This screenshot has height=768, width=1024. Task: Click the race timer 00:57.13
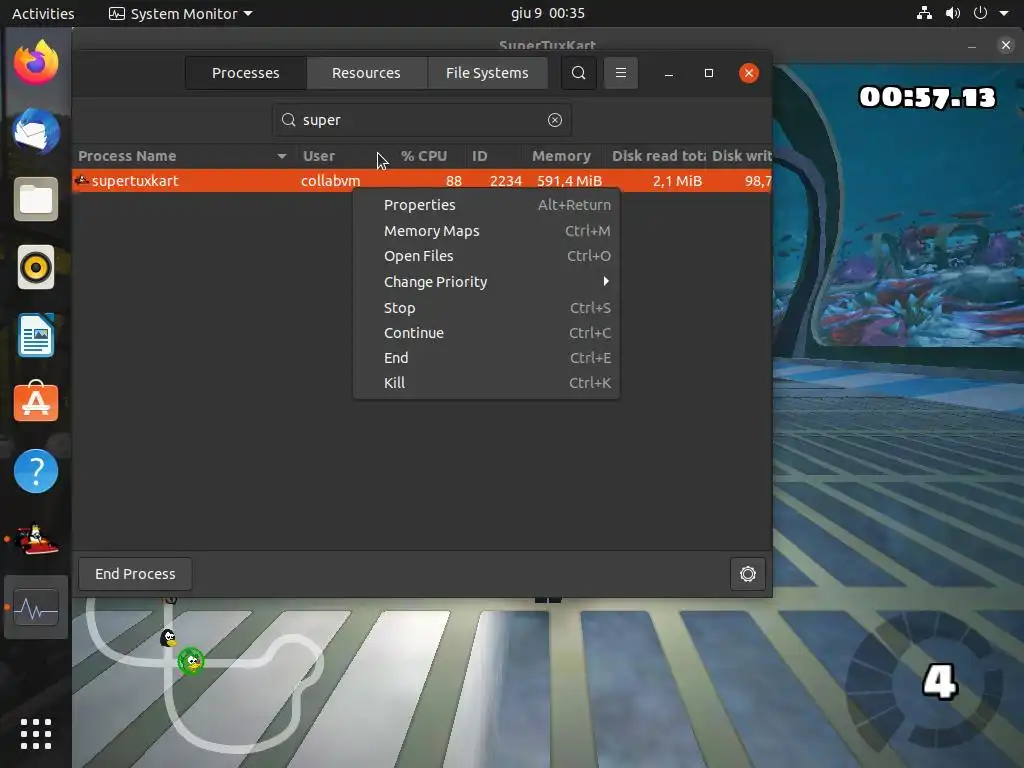pyautogui.click(x=927, y=97)
